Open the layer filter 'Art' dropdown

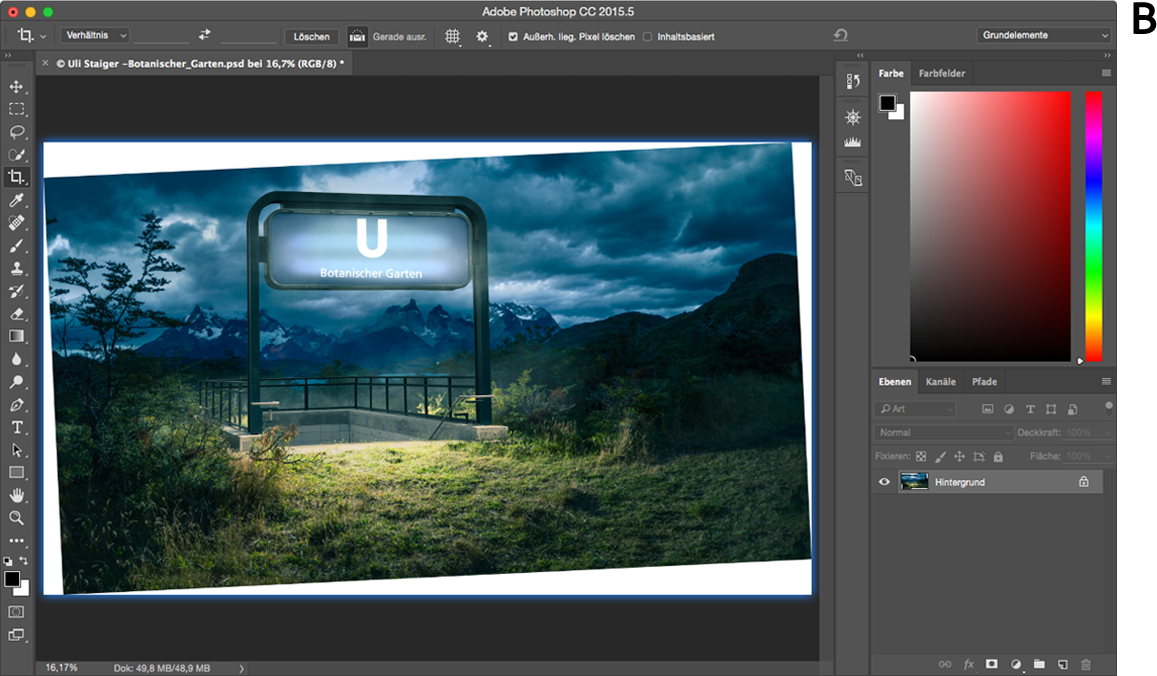click(916, 409)
